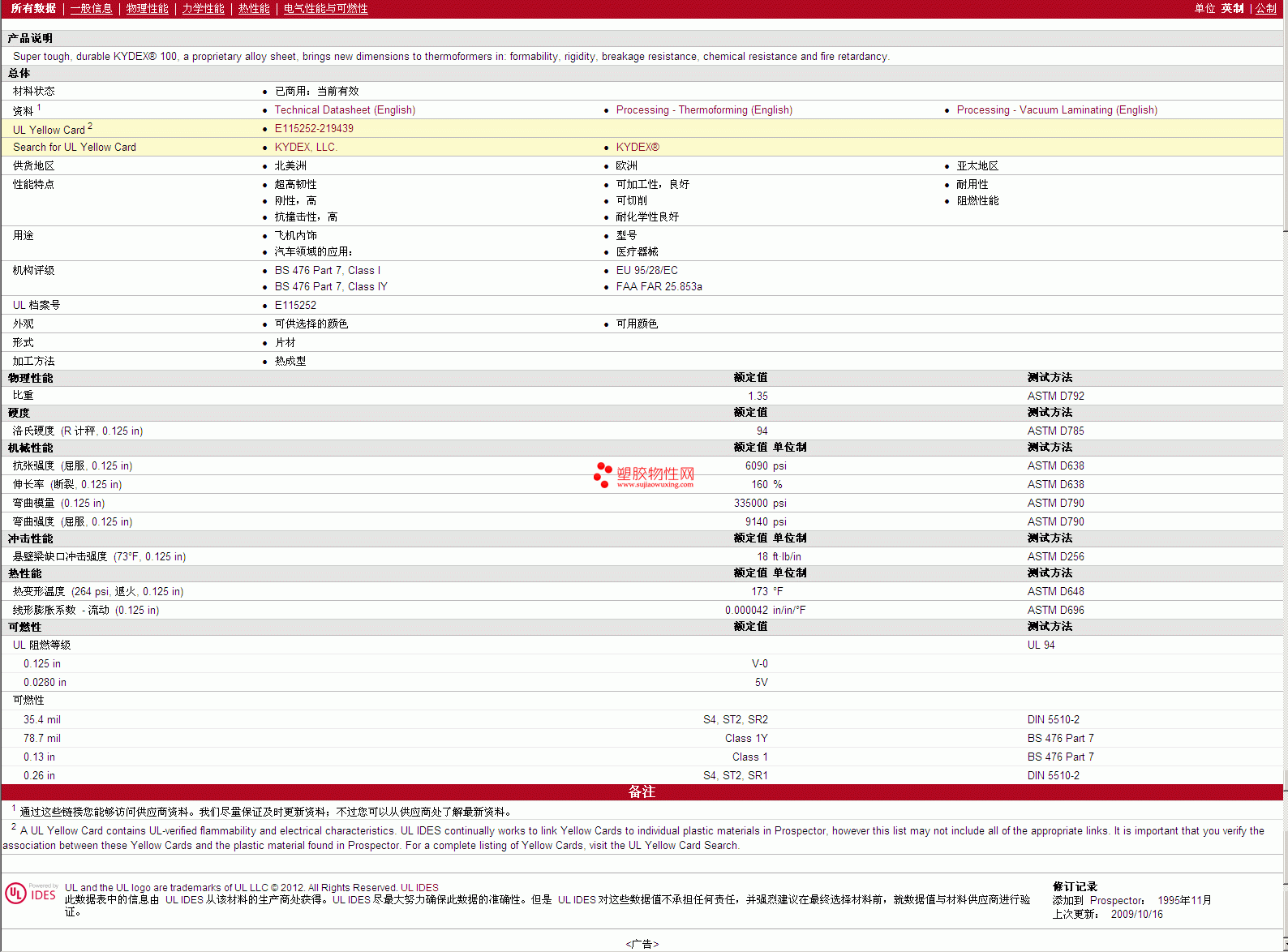This screenshot has height=952, width=1288.
Task: Select Izod impact value 18 ft·lb/in
Action: 779,556
